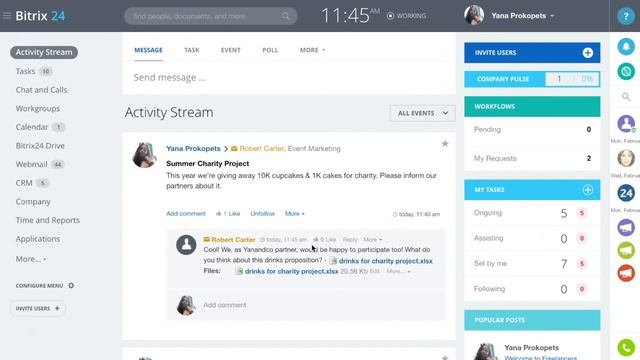Toggle the Working status indicator
The width and height of the screenshot is (640, 360).
point(406,16)
